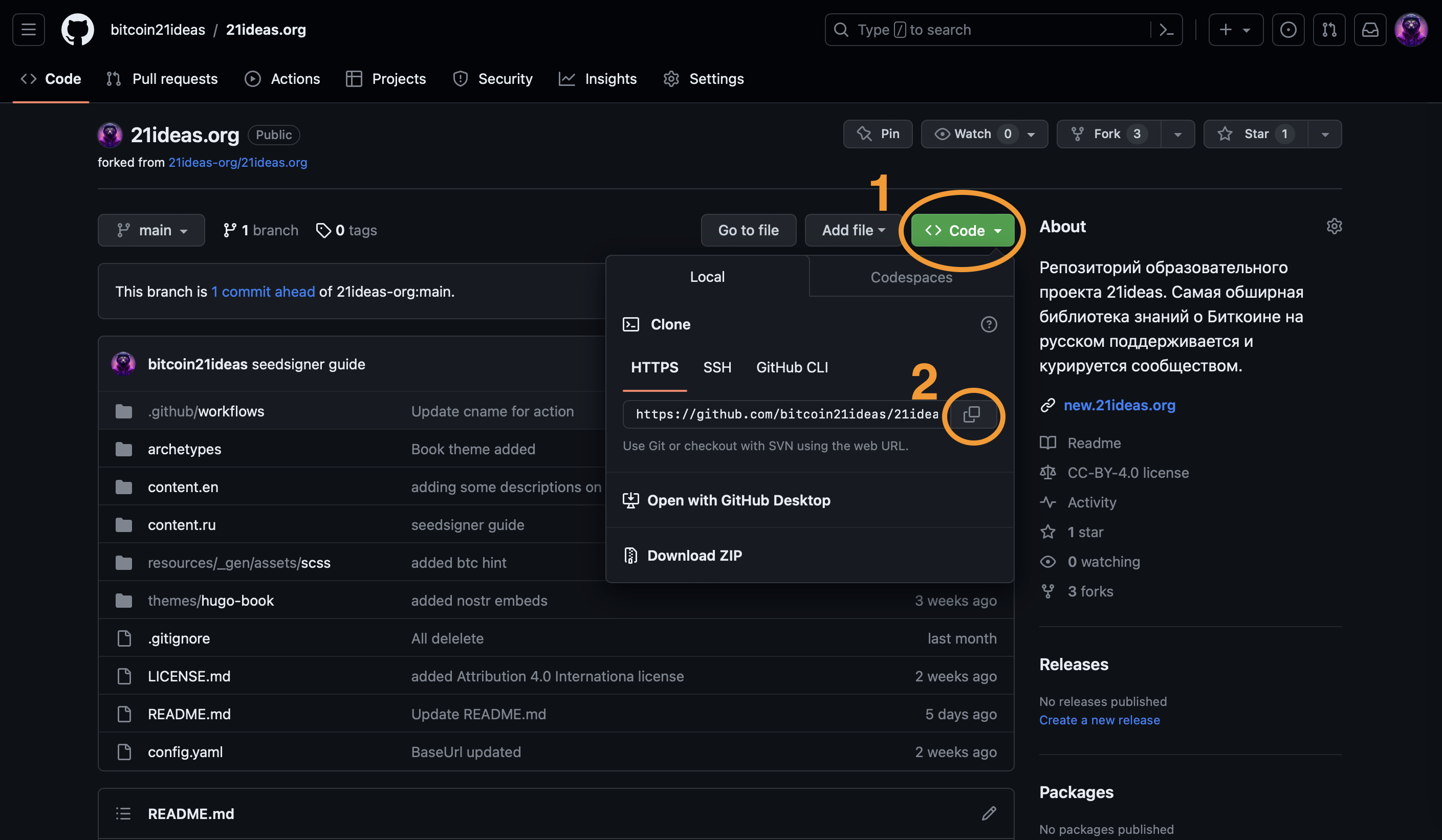1442x840 pixels.
Task: Expand the Add file dropdown
Action: [853, 230]
